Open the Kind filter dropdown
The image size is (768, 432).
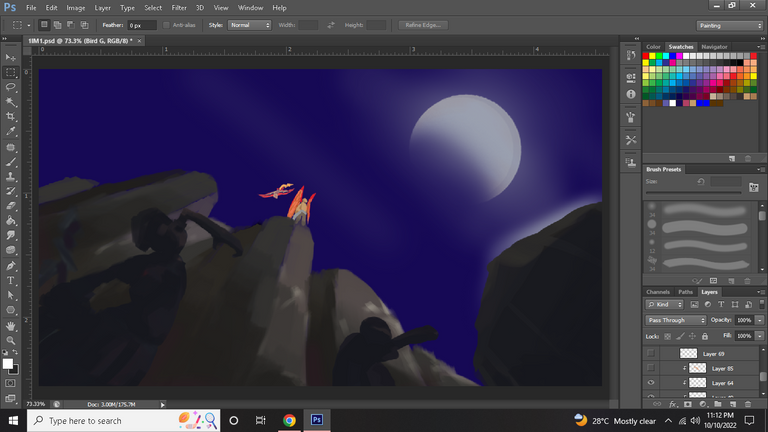[664, 304]
